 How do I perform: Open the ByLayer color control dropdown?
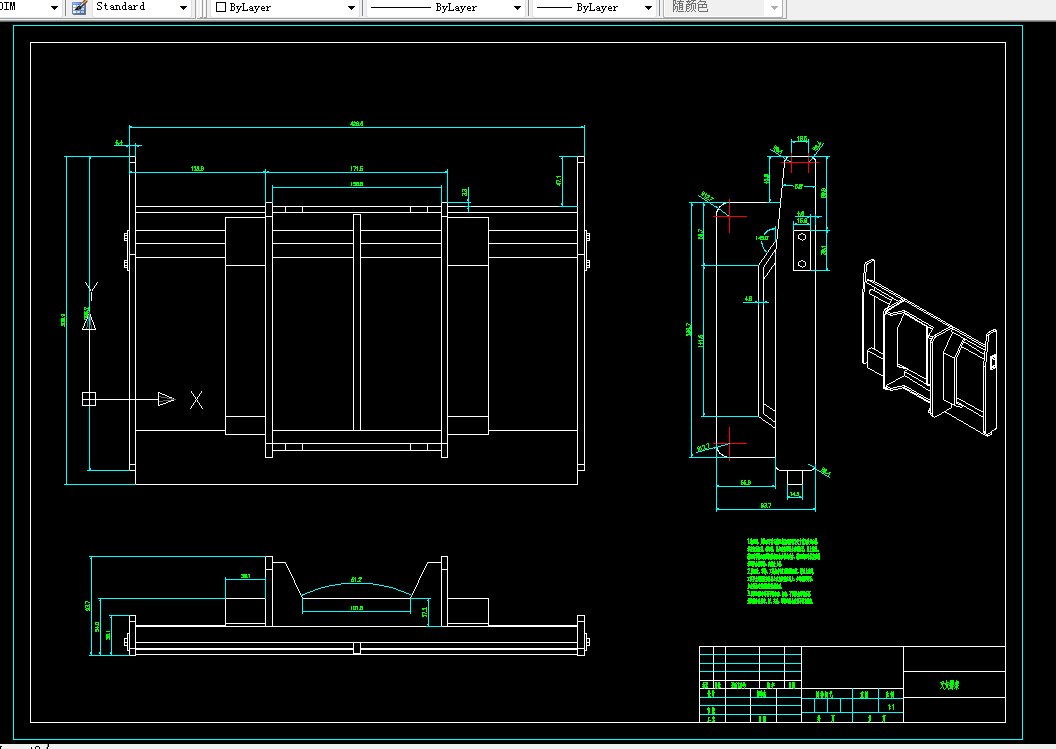[285, 7]
